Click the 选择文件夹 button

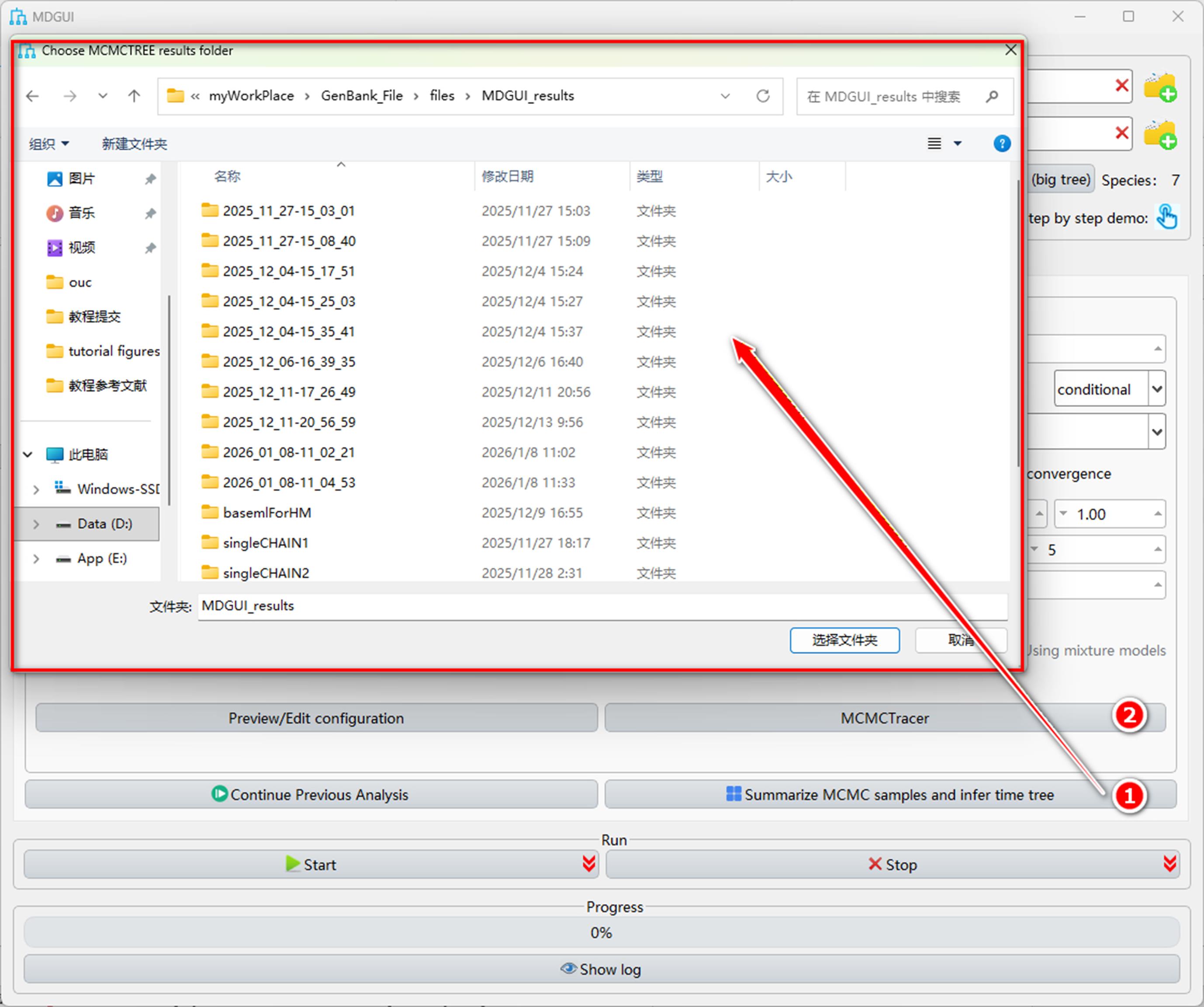pos(844,640)
